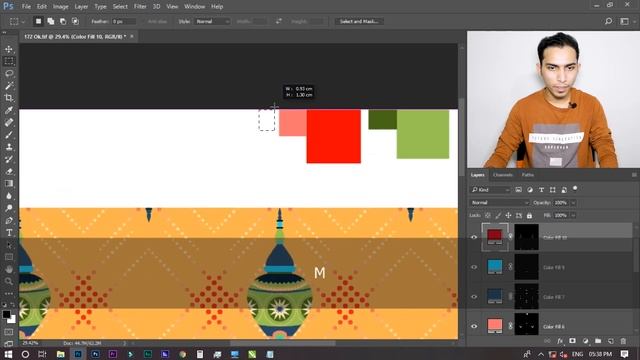
Task: Click the Select and Mask button
Action: coord(359,21)
